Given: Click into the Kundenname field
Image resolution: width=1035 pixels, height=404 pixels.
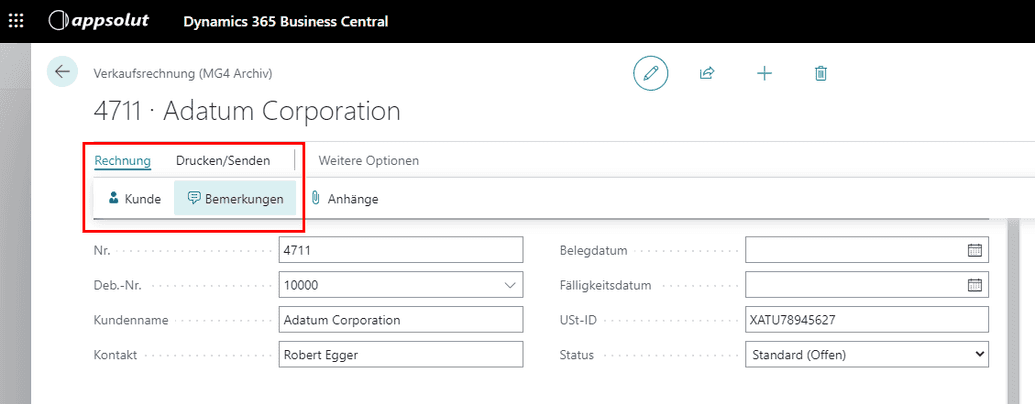Looking at the screenshot, I should tap(400, 320).
